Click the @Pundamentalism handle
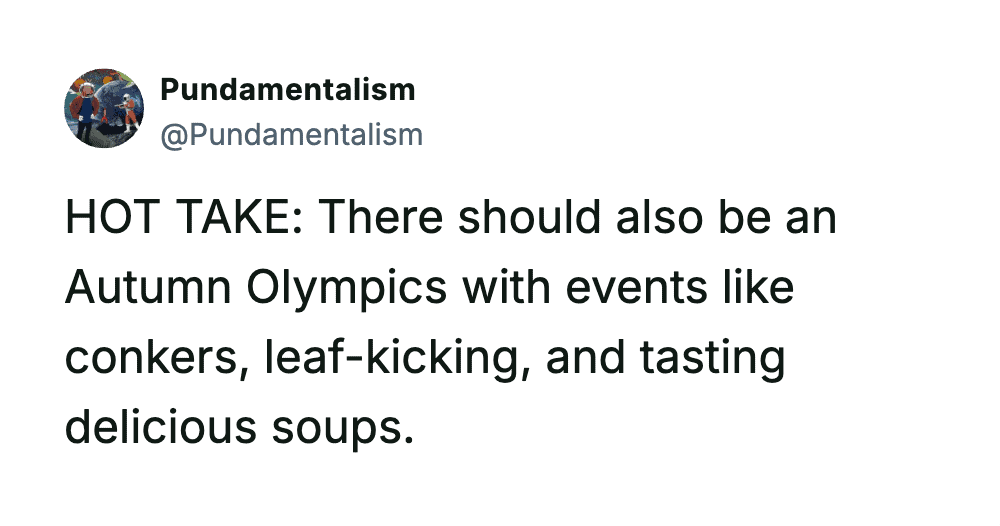The image size is (1000, 526). tap(291, 134)
